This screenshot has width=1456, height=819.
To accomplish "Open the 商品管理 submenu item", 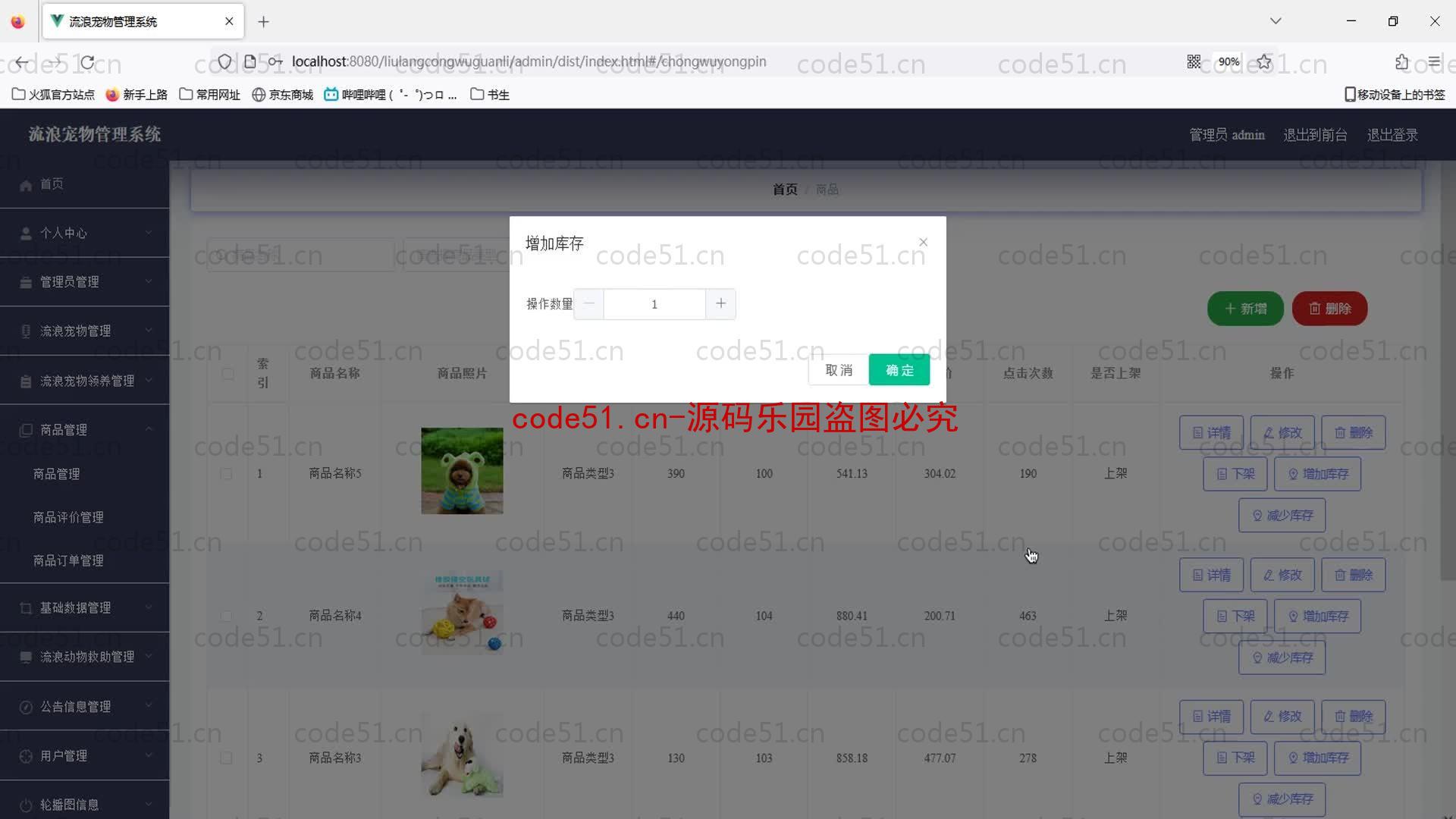I will (57, 474).
